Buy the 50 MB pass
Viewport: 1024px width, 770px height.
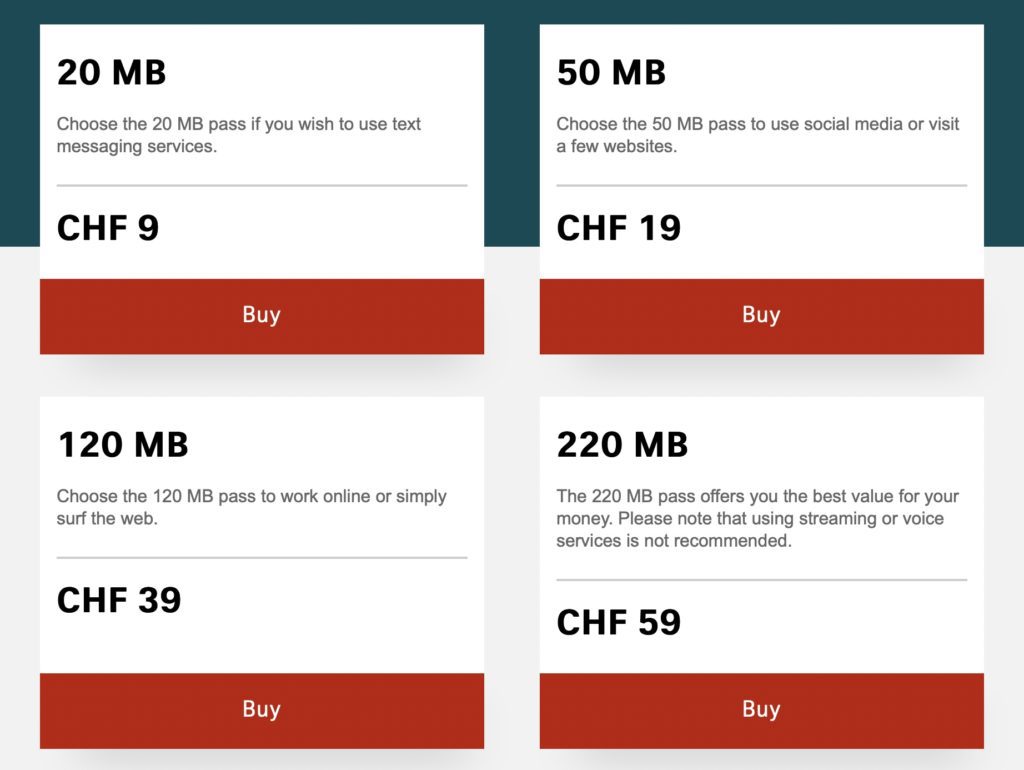[x=761, y=315]
